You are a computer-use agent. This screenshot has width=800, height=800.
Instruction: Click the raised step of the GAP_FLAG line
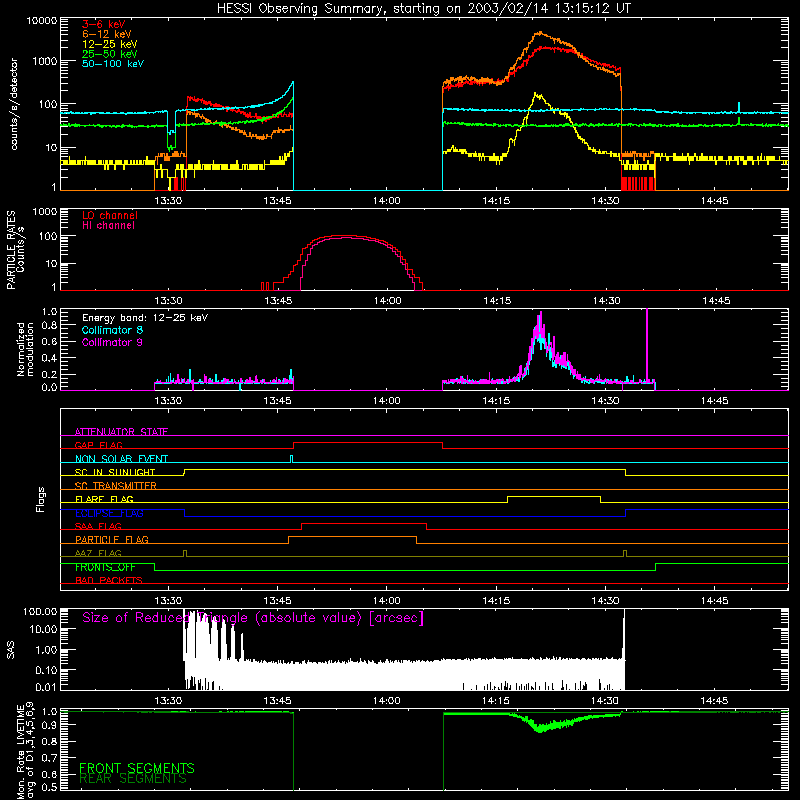point(368,443)
